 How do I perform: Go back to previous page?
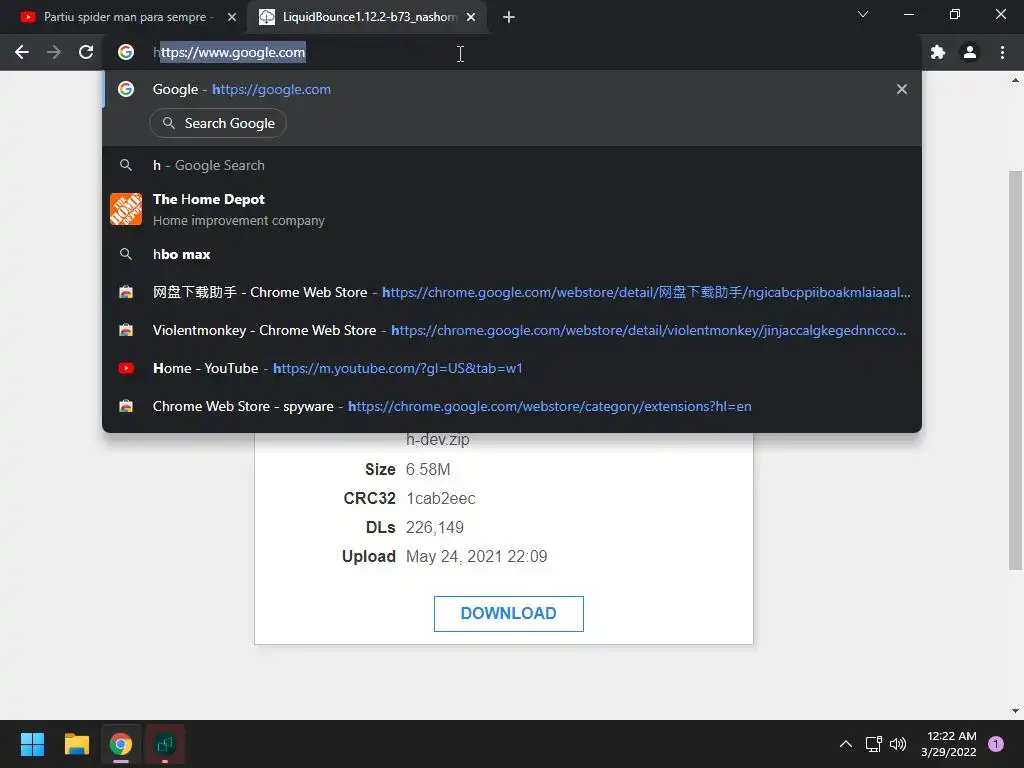[x=22, y=52]
